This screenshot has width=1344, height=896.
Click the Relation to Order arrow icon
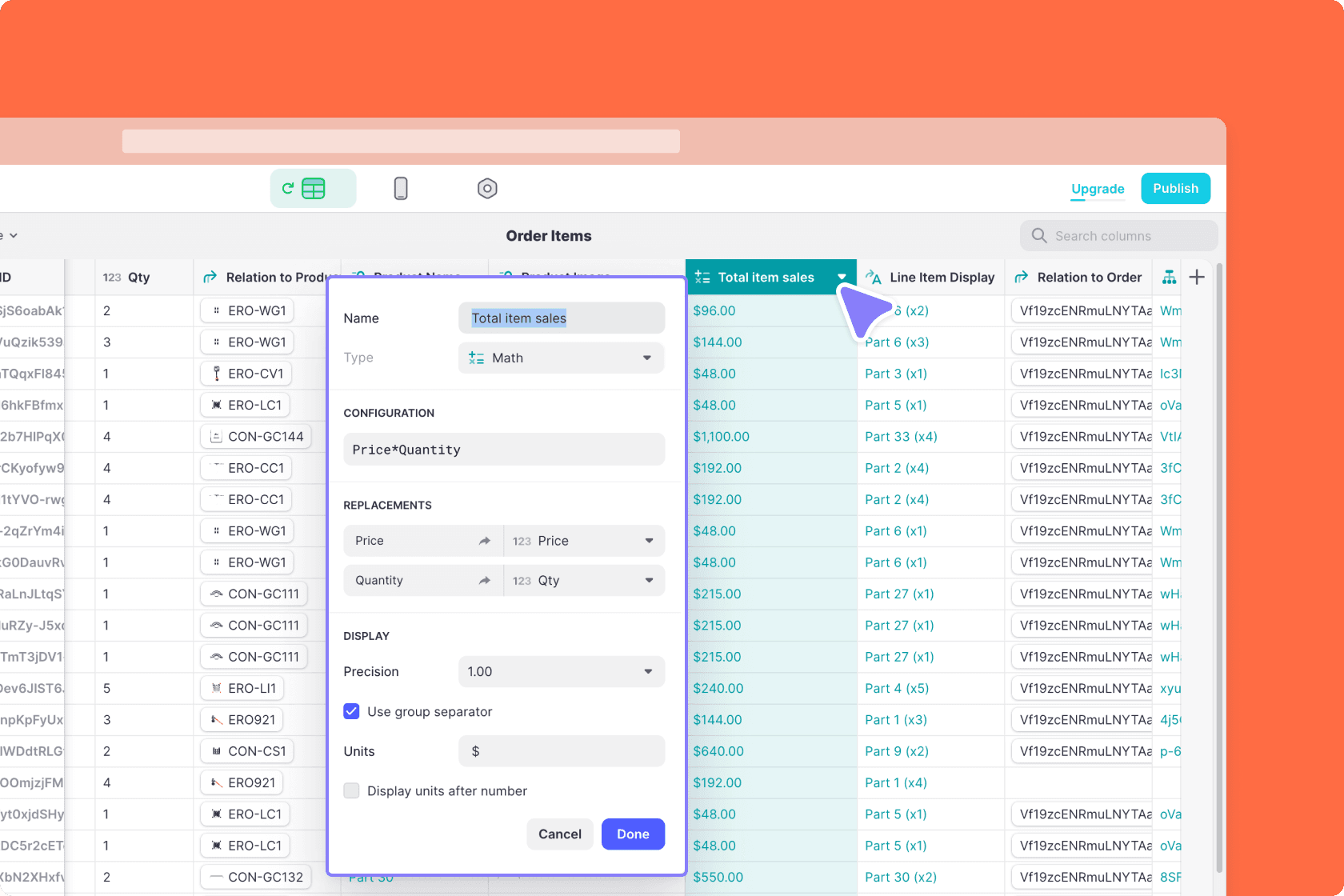pyautogui.click(x=1022, y=277)
